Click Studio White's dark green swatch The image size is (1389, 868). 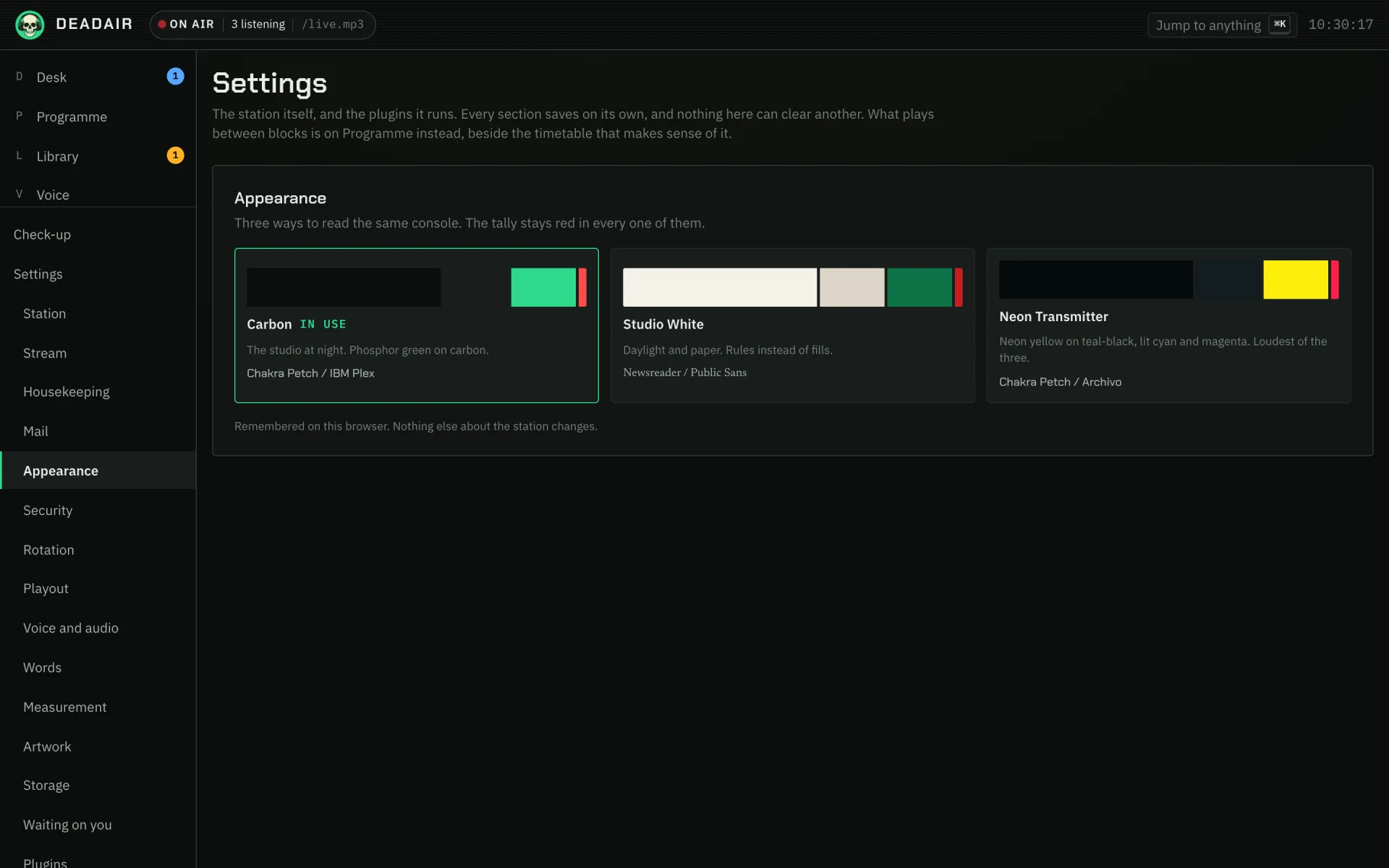(x=919, y=287)
